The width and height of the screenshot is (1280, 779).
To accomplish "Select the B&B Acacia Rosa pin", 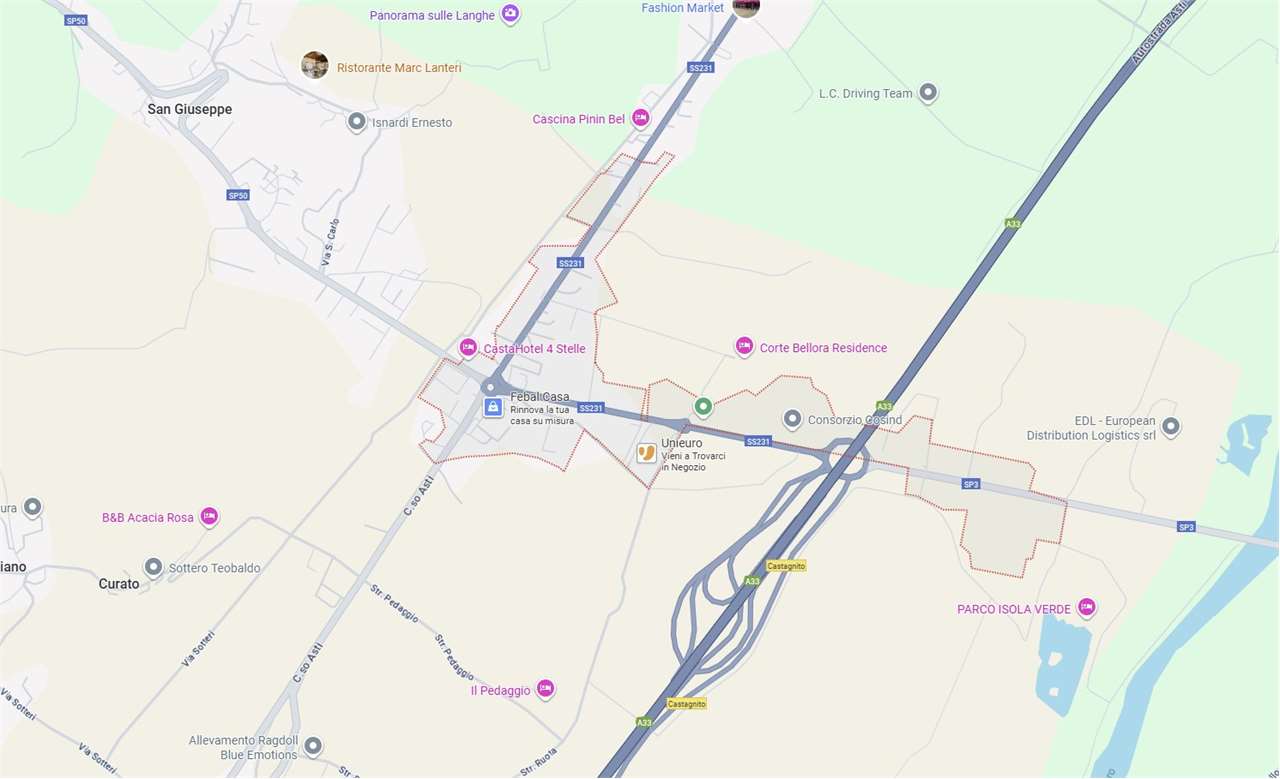I will coord(209,516).
